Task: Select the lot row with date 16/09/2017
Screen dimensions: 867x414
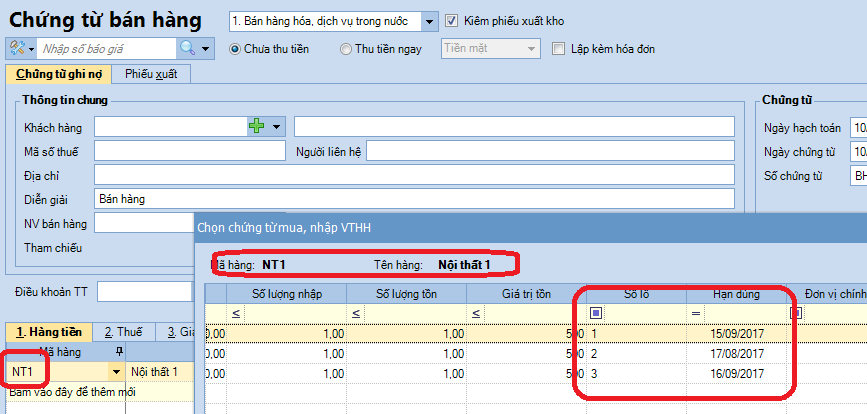Action: 535,374
